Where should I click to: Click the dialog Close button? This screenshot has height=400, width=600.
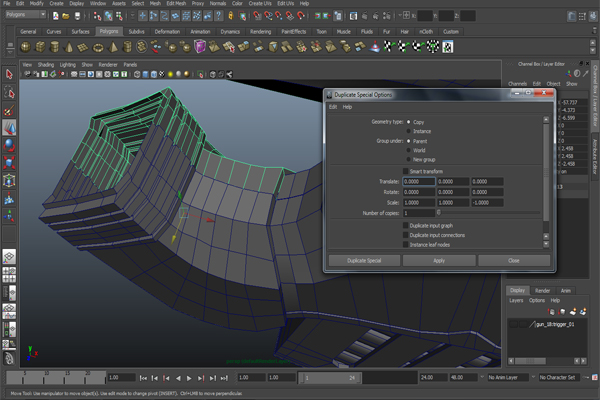514,260
